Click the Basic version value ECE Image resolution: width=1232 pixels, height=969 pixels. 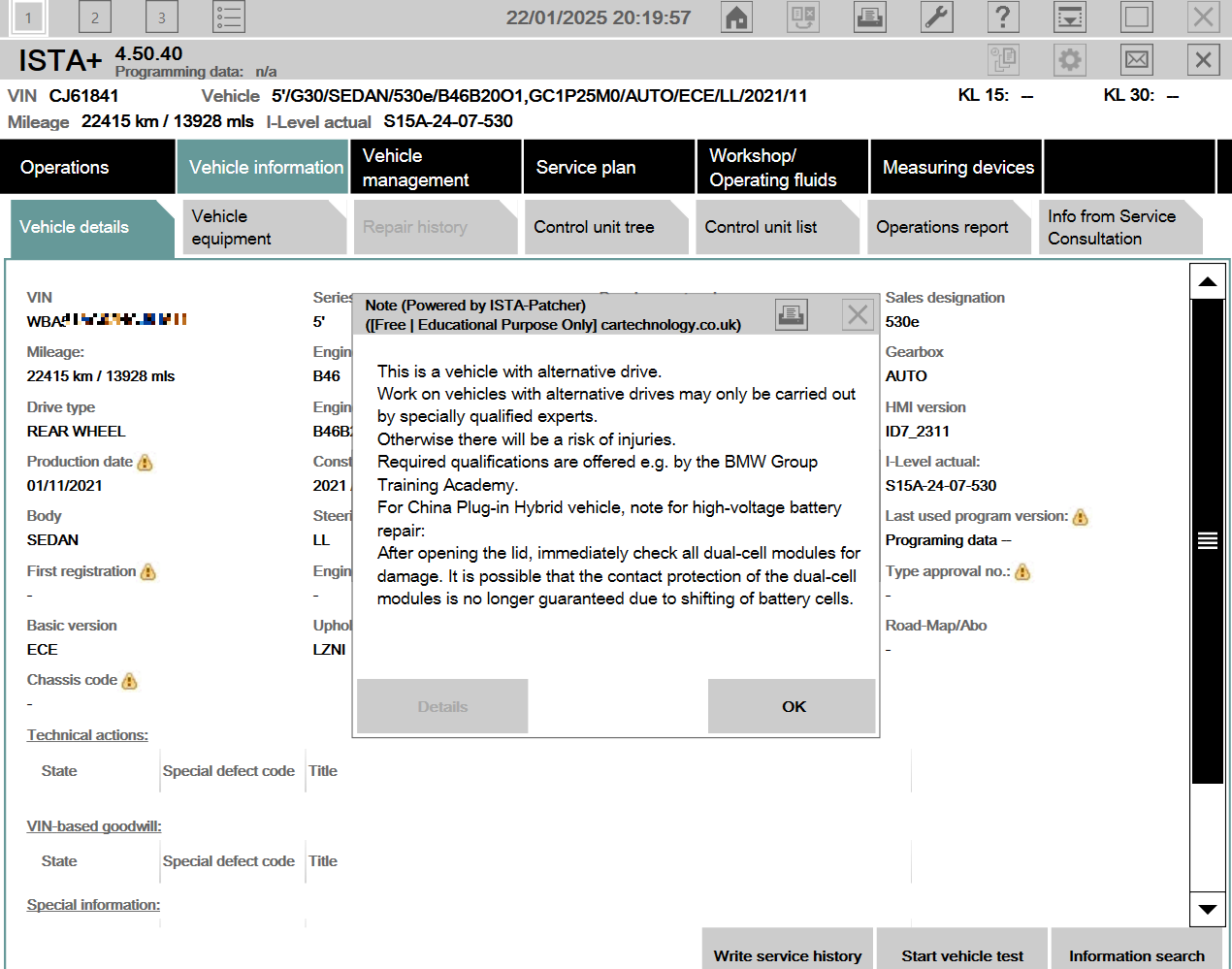43,650
